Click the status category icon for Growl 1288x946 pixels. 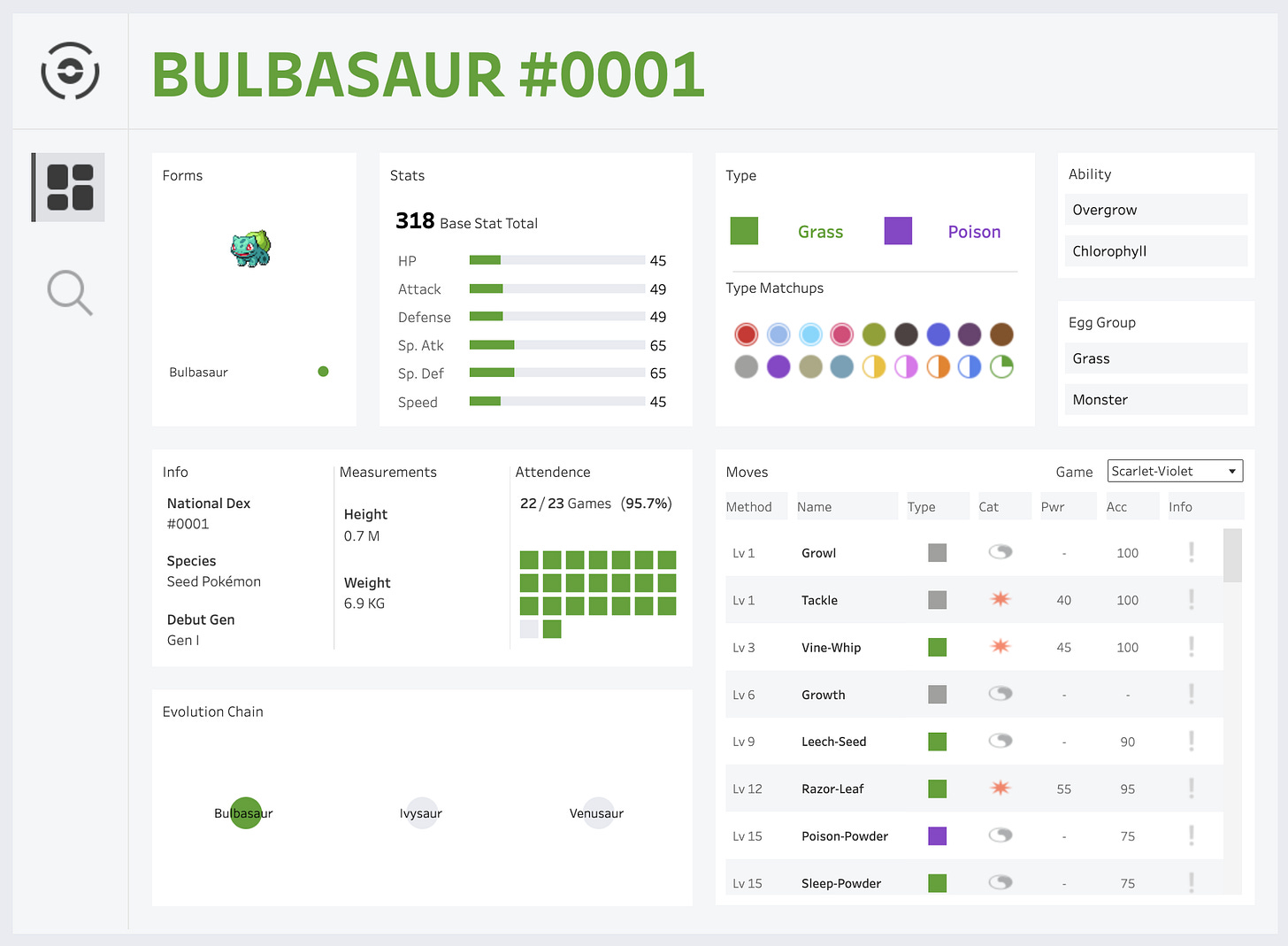click(x=1000, y=552)
